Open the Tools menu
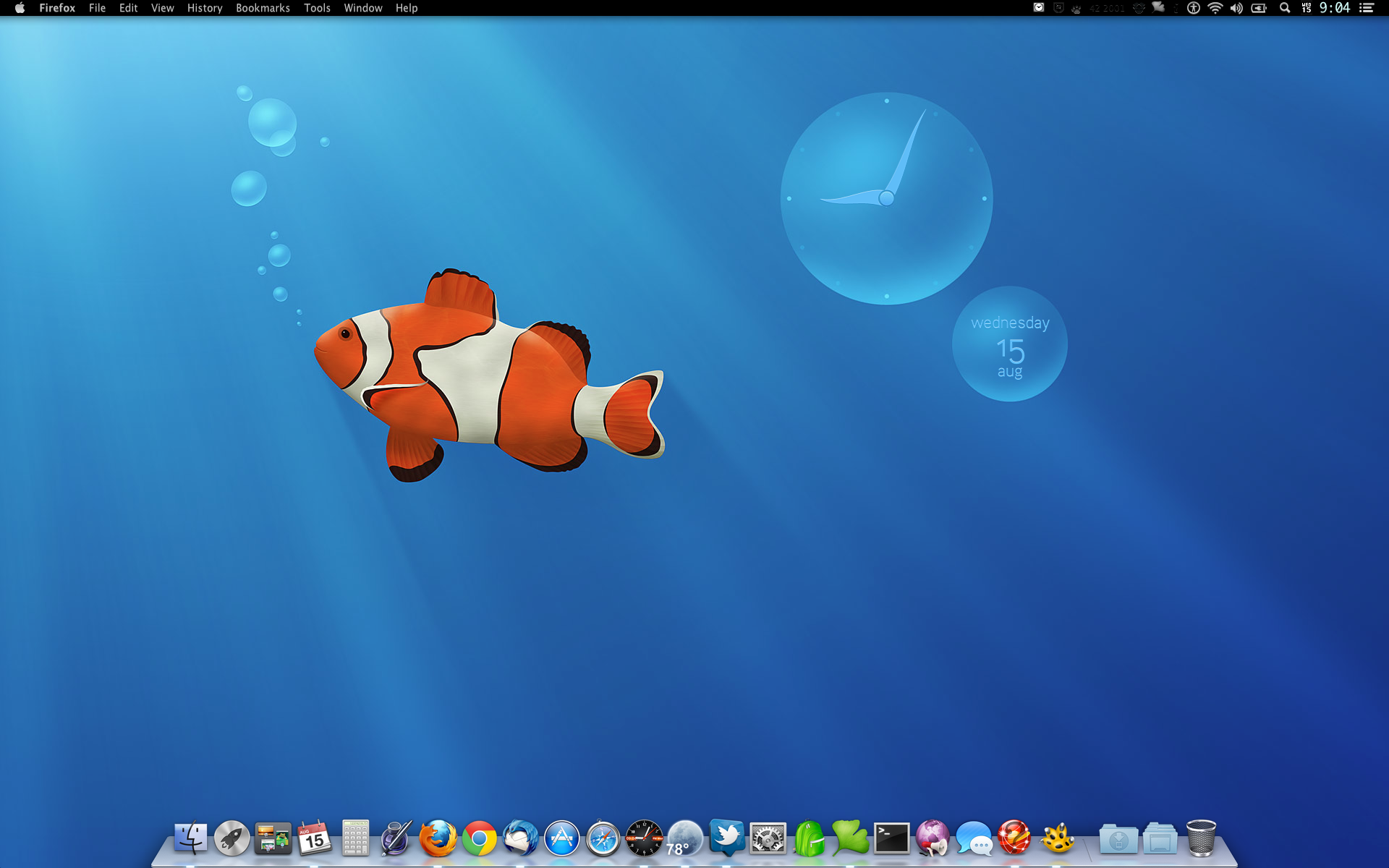The image size is (1389, 868). [317, 8]
